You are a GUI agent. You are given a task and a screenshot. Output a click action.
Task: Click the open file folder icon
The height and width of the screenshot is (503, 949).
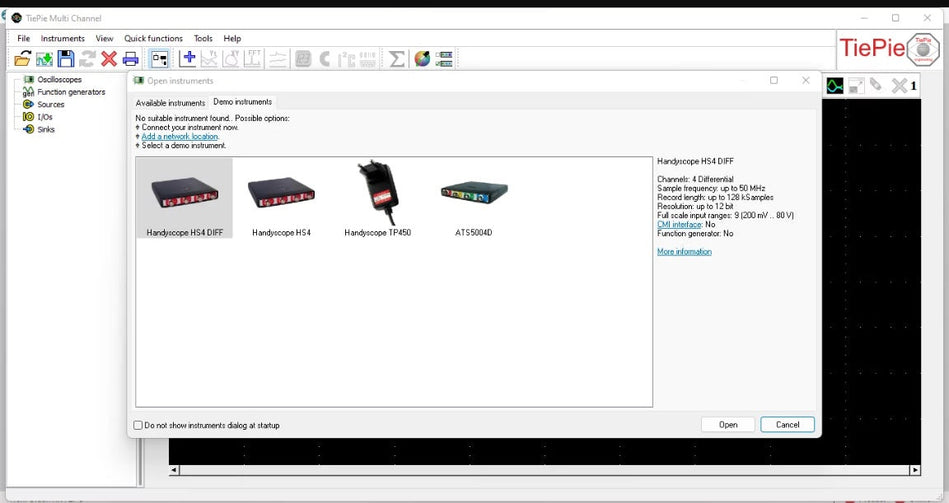(21, 59)
